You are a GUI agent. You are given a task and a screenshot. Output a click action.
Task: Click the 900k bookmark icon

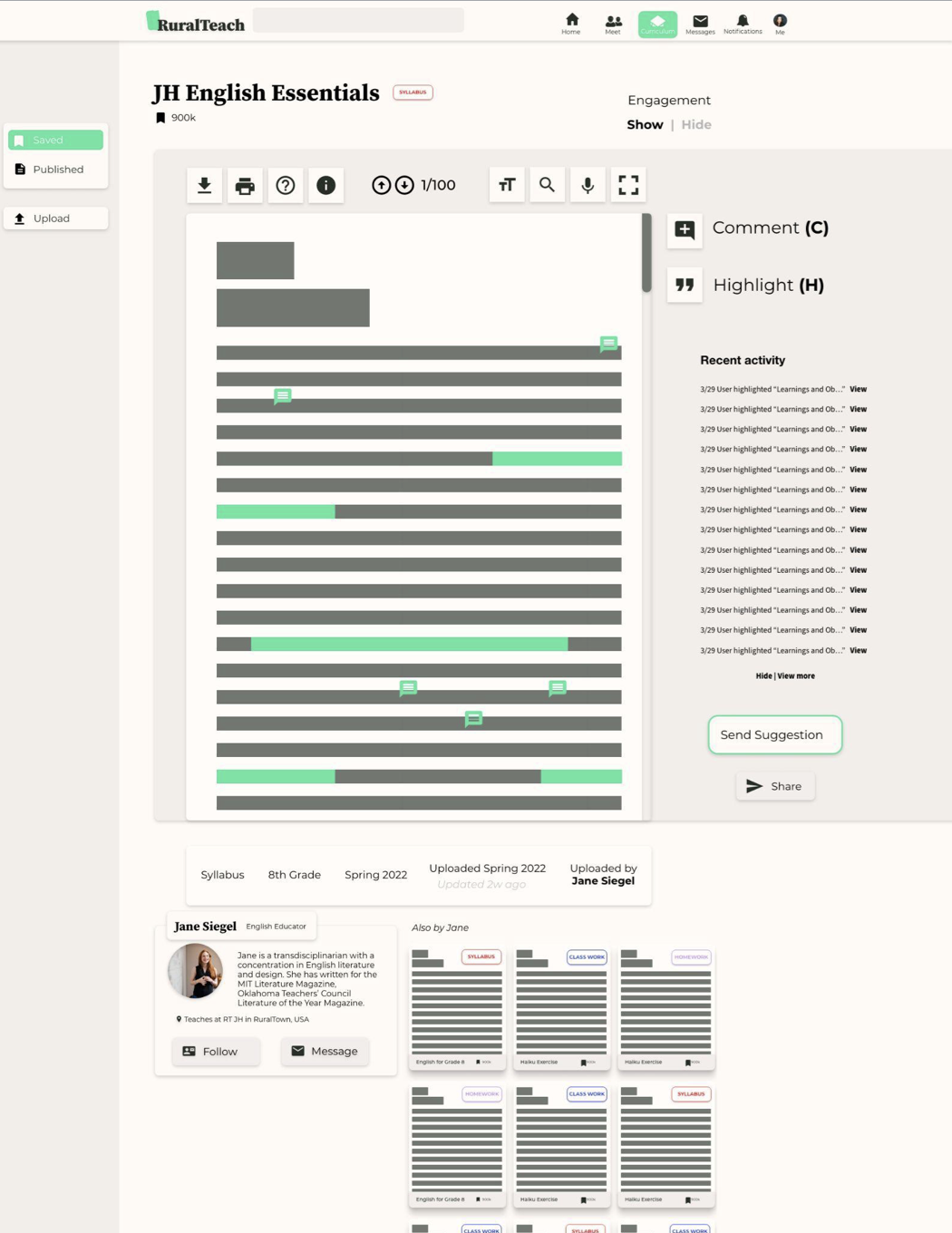160,118
